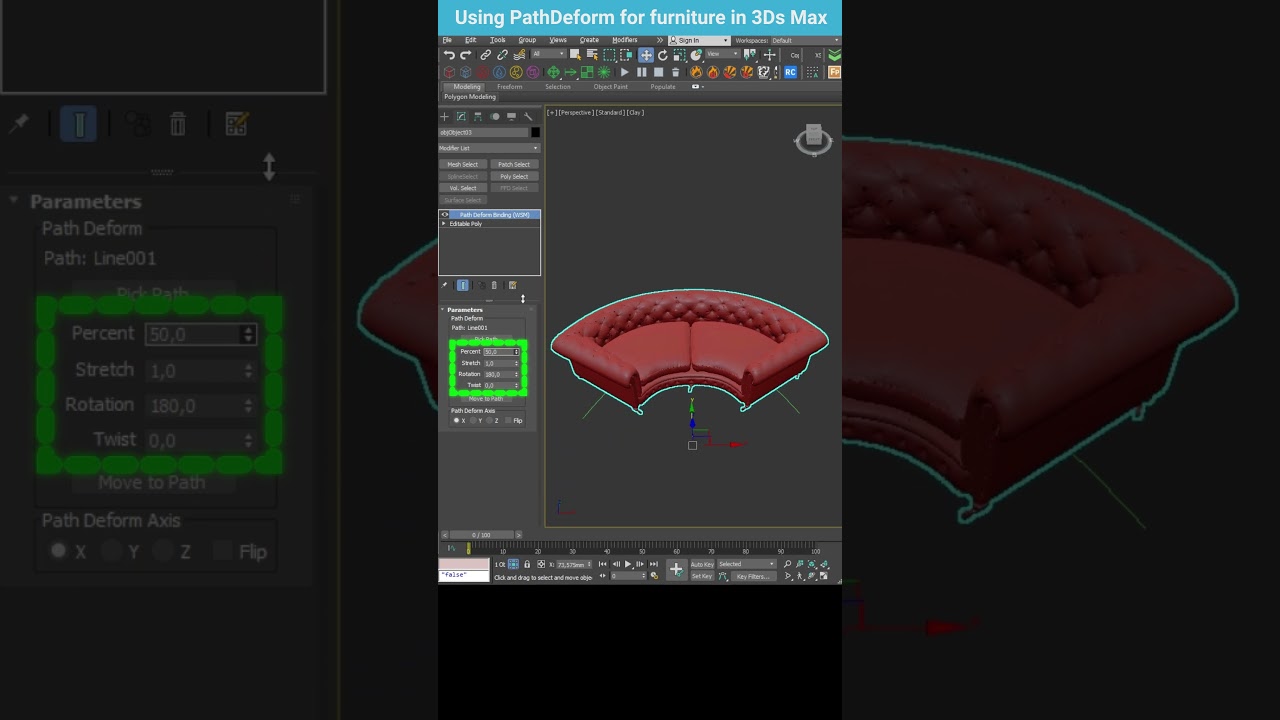Click the Bind to Space Warp icon

click(x=519, y=55)
